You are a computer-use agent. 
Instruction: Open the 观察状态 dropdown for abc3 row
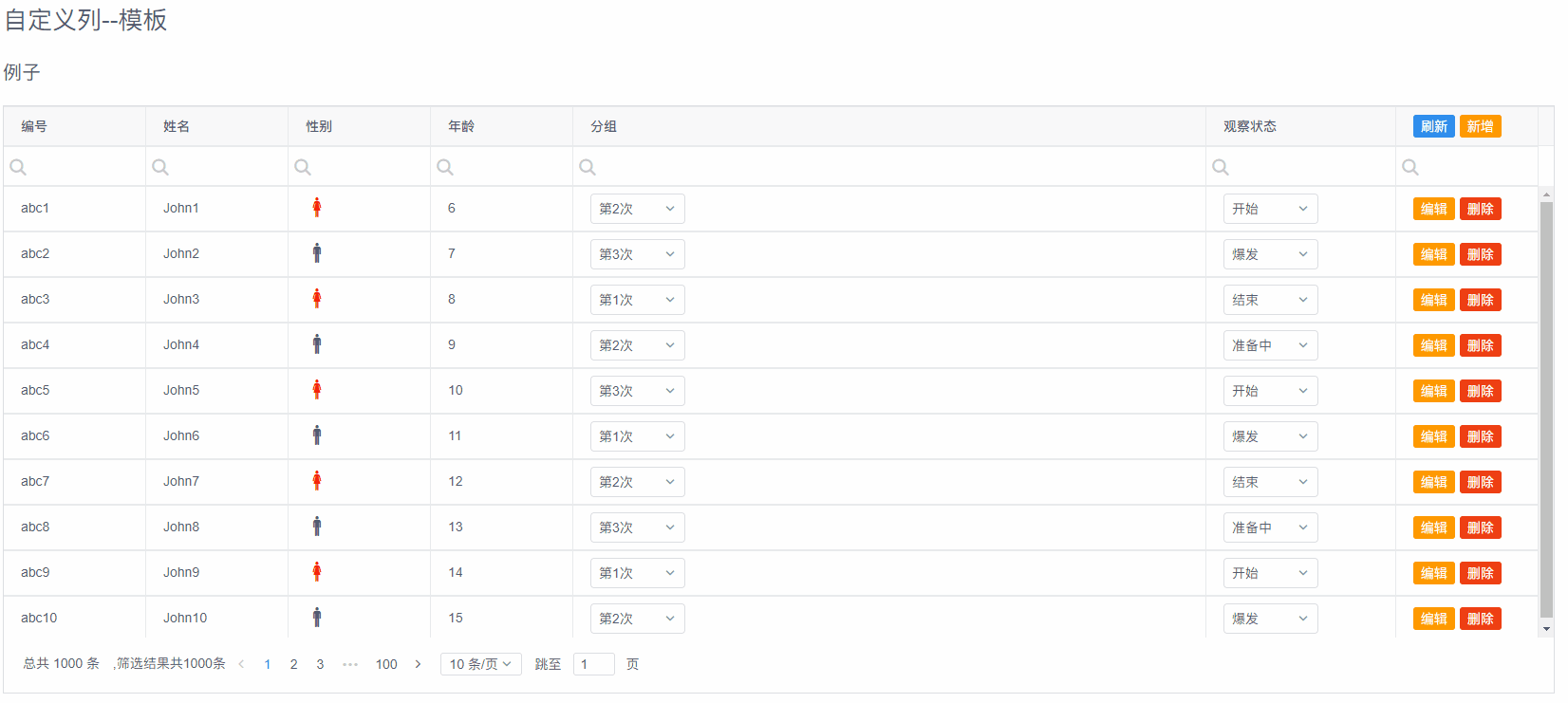1270,300
